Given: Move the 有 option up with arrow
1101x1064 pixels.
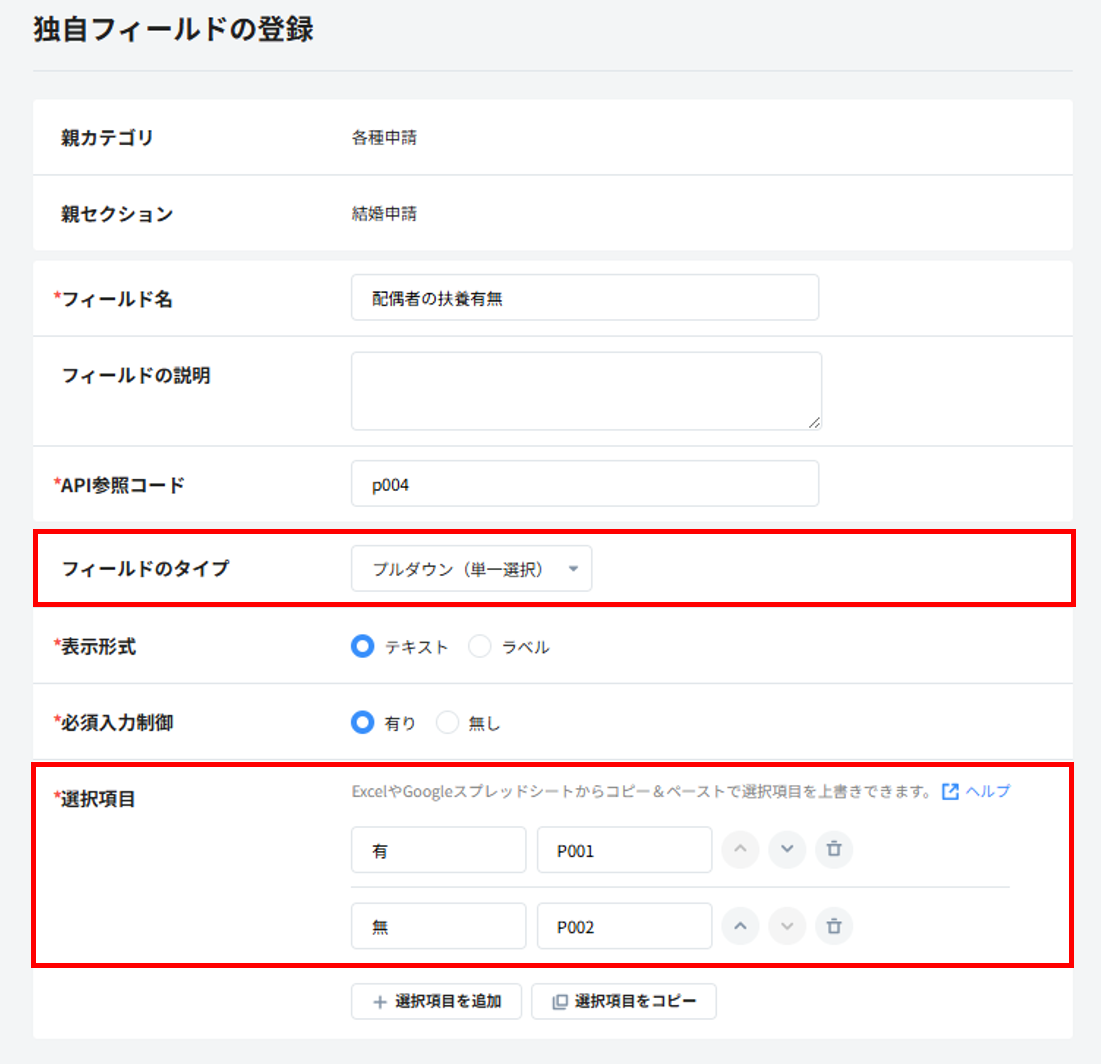Looking at the screenshot, I should click(740, 849).
